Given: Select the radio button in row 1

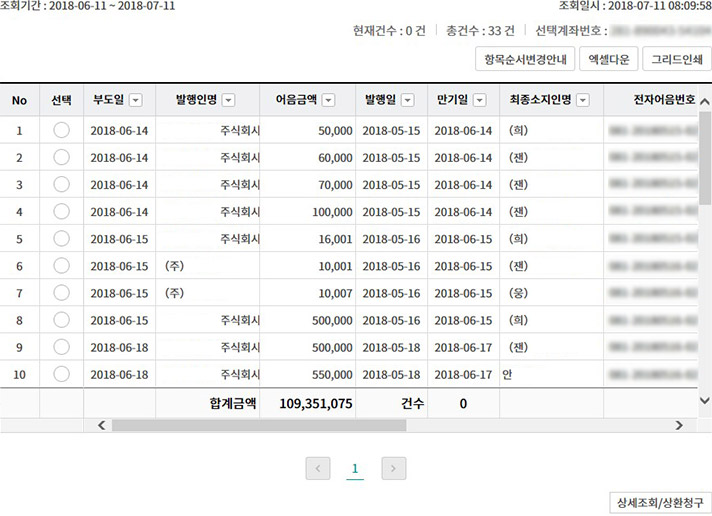Looking at the screenshot, I should pyautogui.click(x=61, y=130).
